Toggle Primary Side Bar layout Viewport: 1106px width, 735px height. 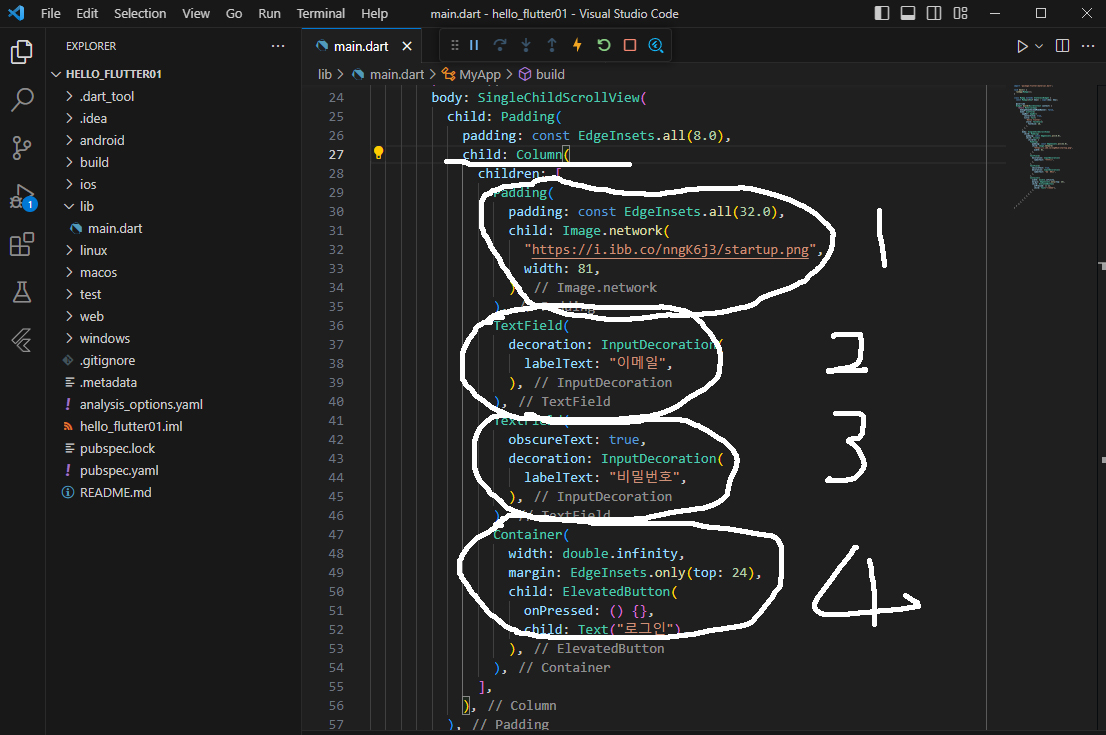coord(882,13)
